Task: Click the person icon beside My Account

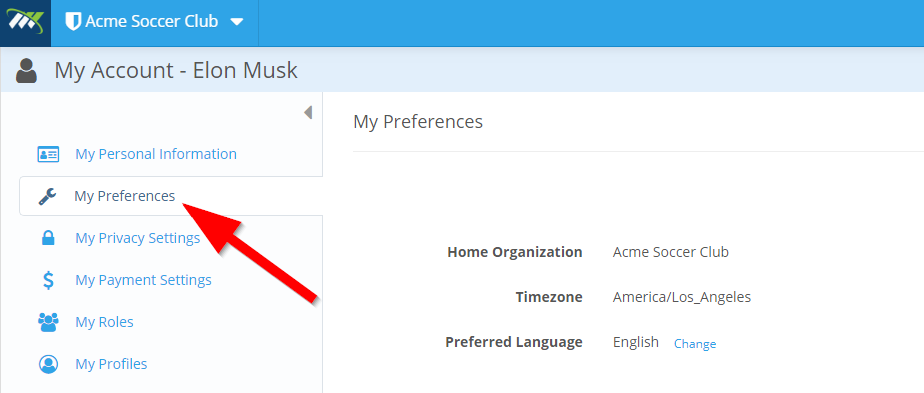Action: click(27, 71)
